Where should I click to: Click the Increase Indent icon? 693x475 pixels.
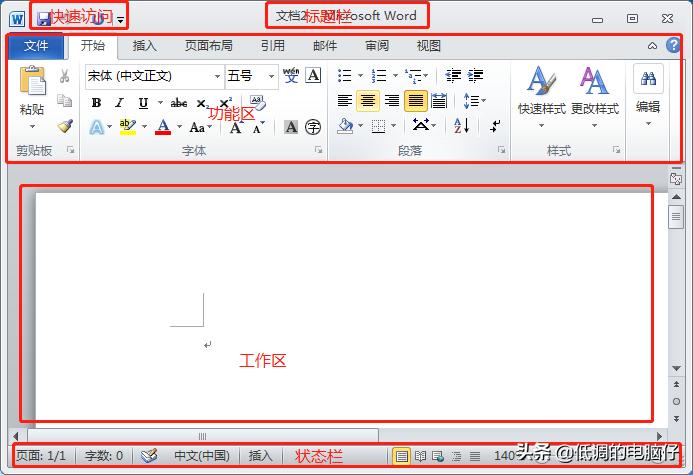tap(476, 76)
